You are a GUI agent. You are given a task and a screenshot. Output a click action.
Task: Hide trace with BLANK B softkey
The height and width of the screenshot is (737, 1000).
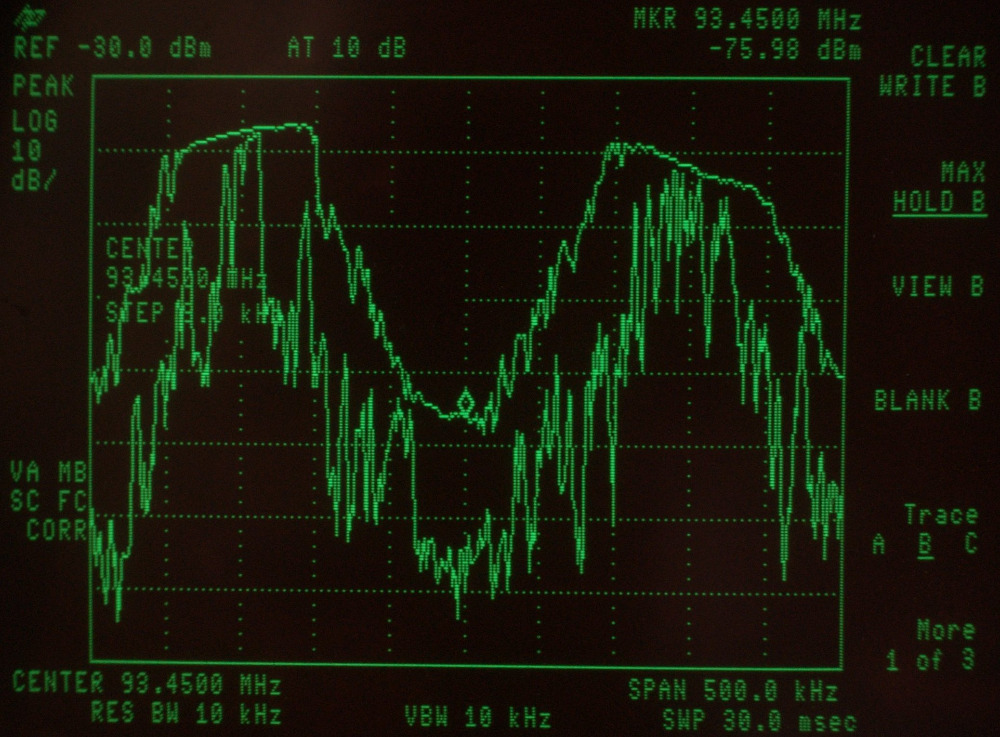pos(927,400)
